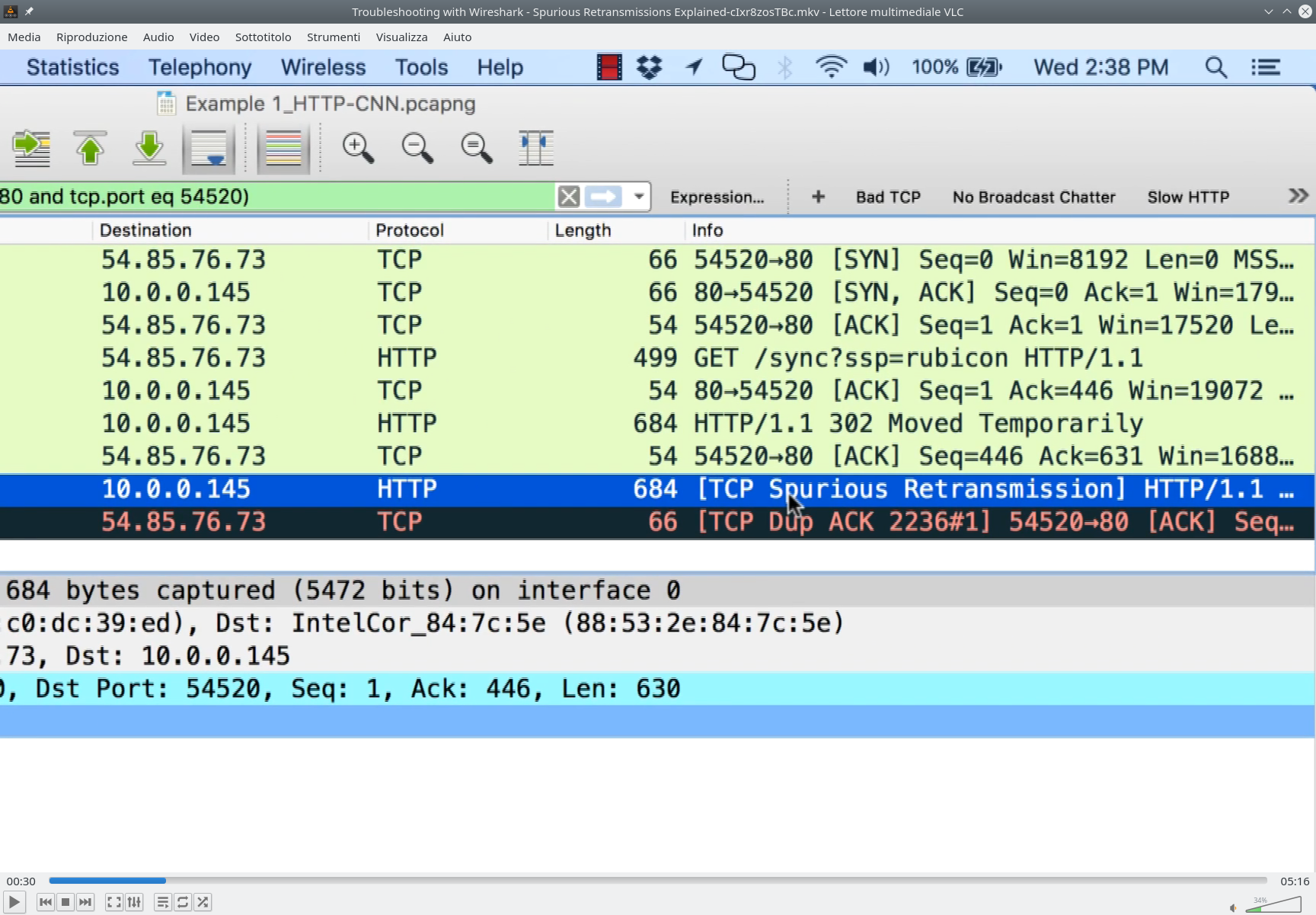Seek on the VLC playback progress bar
This screenshot has height=915, width=1316.
[x=658, y=881]
